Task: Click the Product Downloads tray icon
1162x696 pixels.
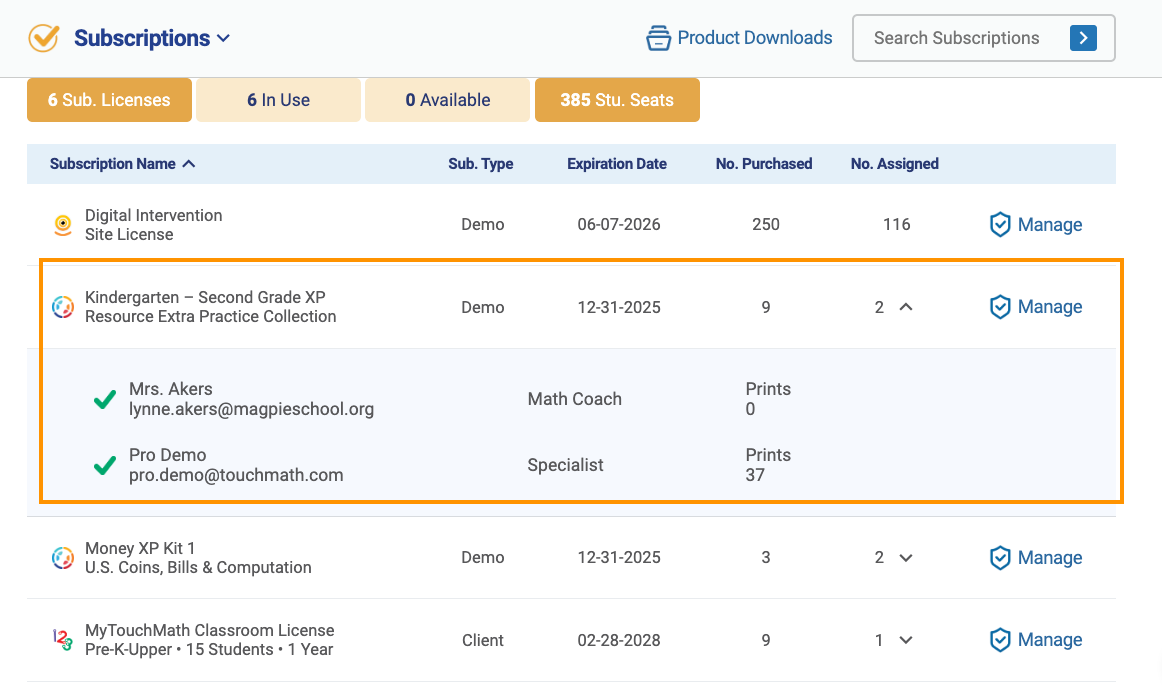Action: [x=658, y=38]
